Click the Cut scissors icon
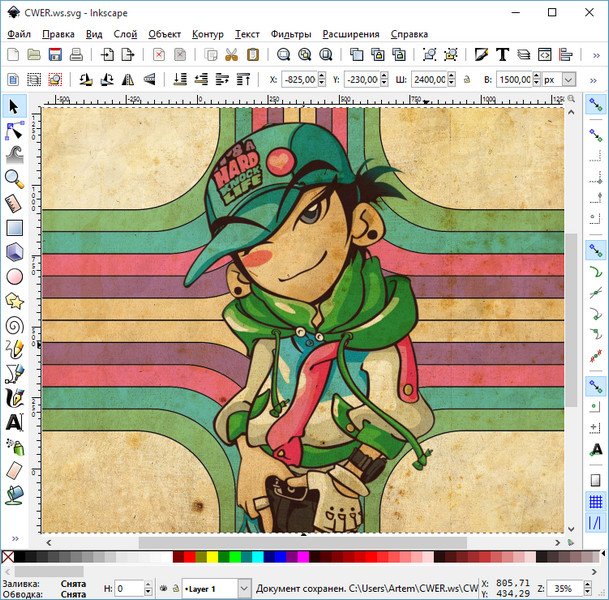The width and height of the screenshot is (609, 600). 231,54
